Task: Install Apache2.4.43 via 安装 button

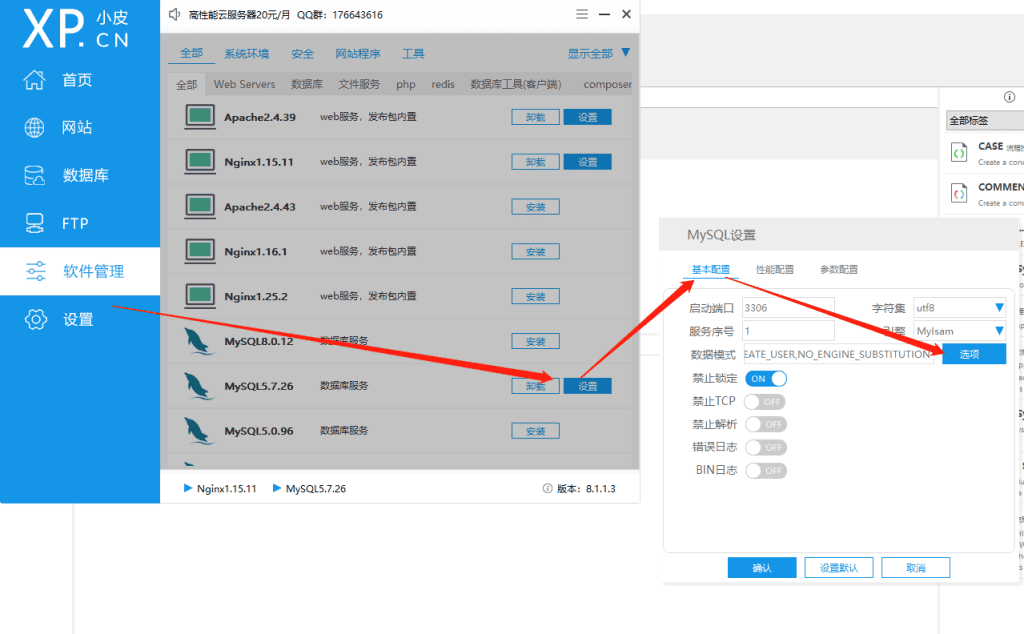Action: [x=536, y=207]
